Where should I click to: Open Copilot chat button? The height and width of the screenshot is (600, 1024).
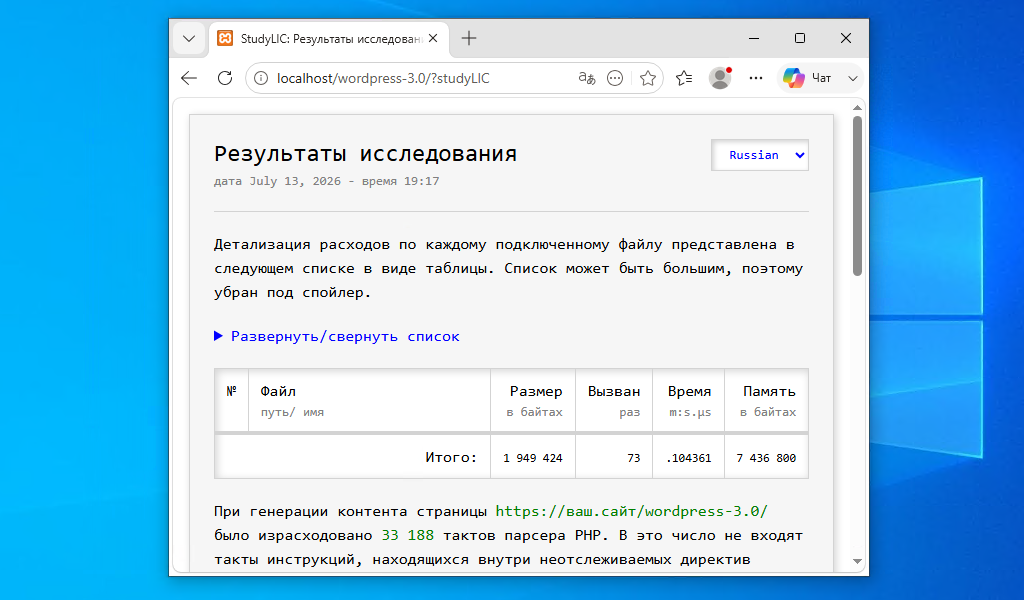coord(807,78)
